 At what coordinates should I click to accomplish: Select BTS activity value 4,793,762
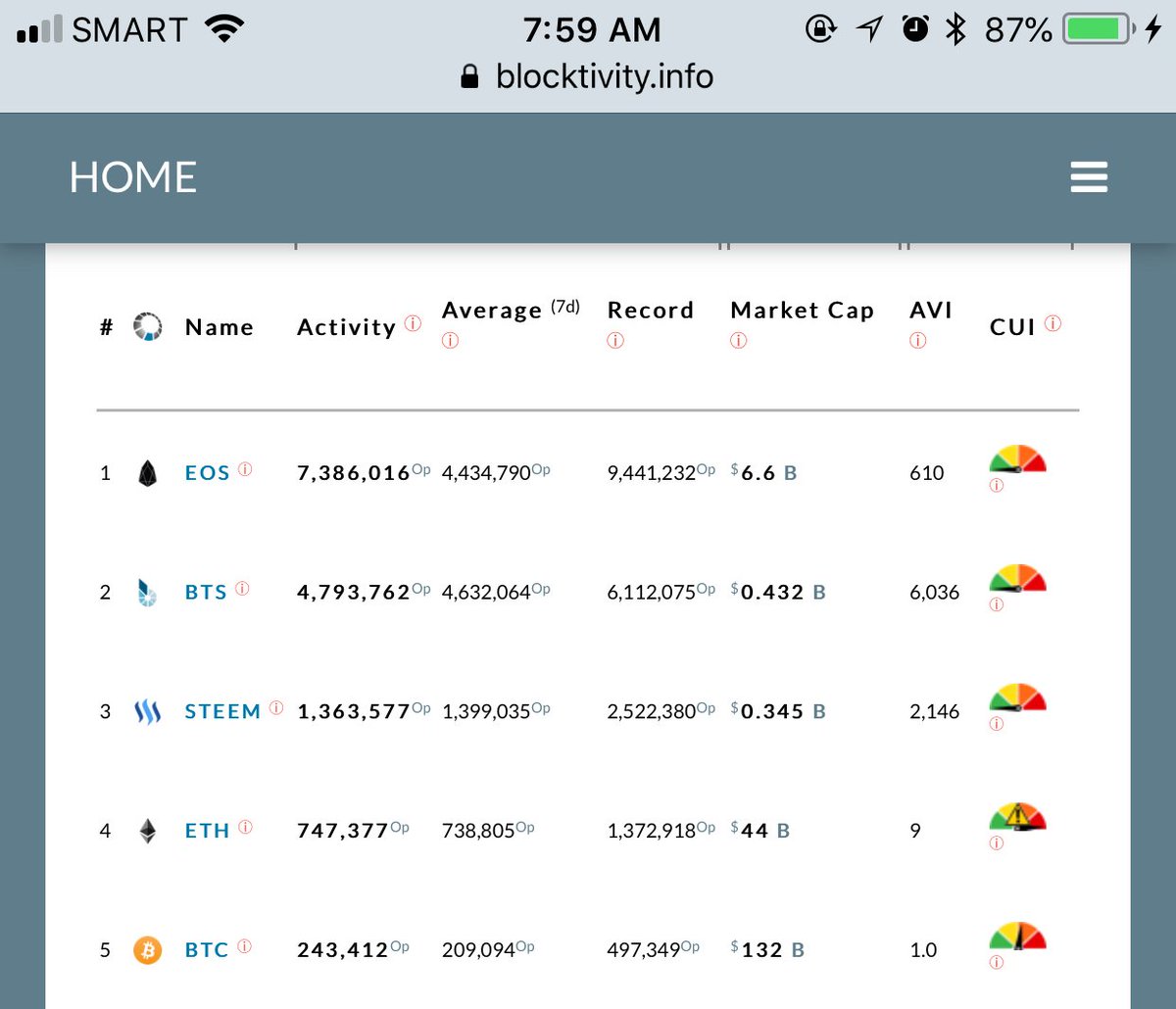(354, 593)
